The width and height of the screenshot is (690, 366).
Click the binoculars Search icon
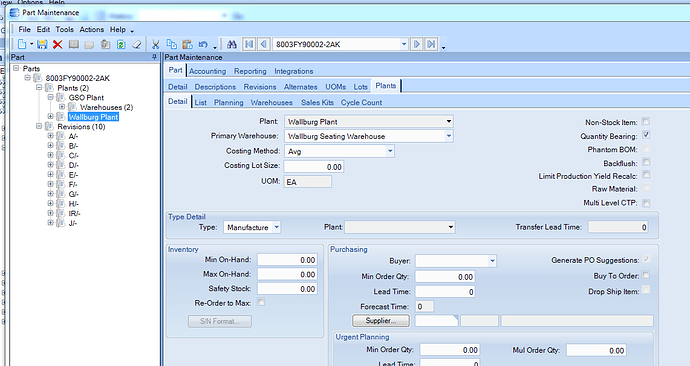(232, 44)
